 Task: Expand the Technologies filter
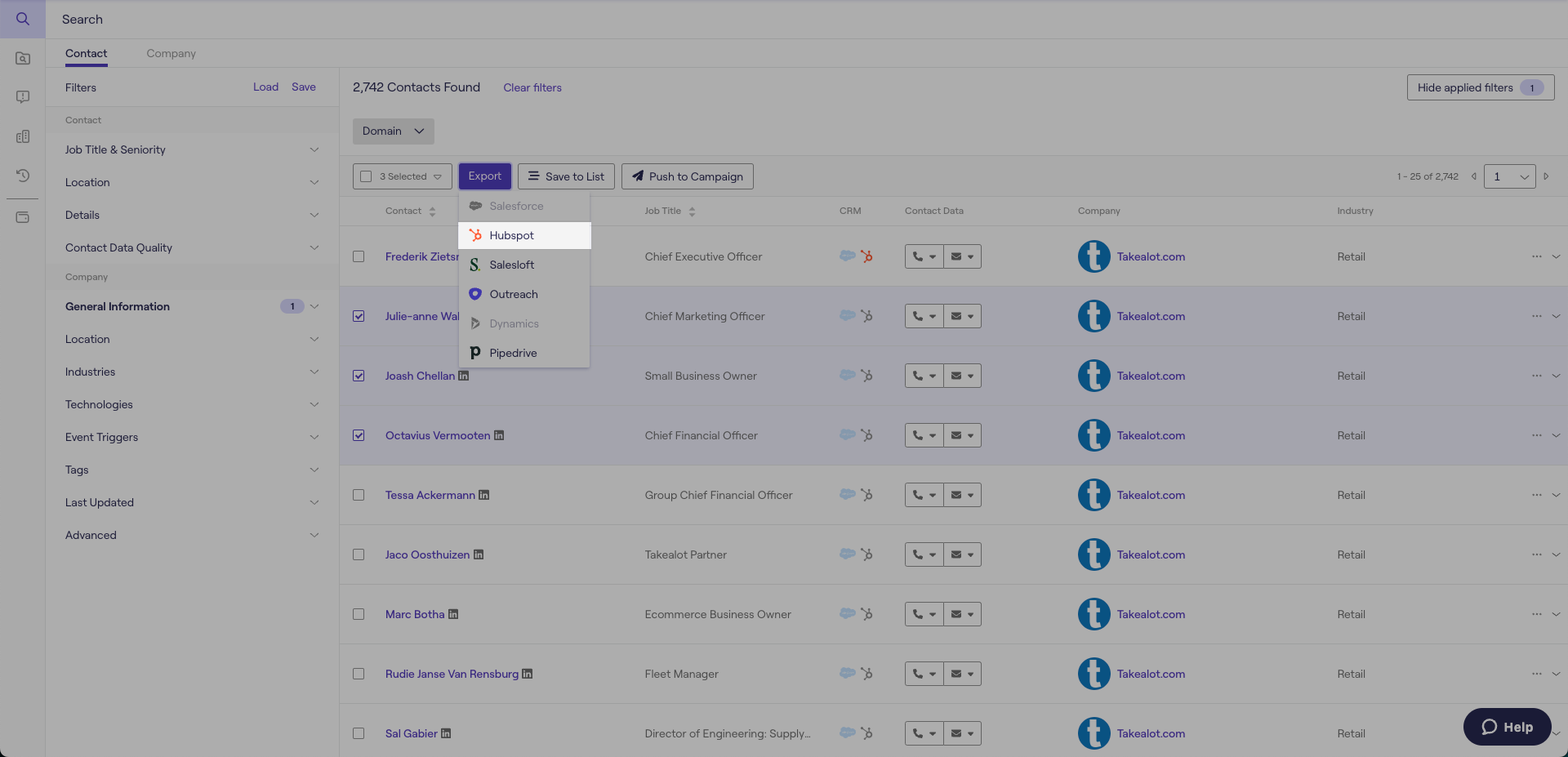pos(192,404)
